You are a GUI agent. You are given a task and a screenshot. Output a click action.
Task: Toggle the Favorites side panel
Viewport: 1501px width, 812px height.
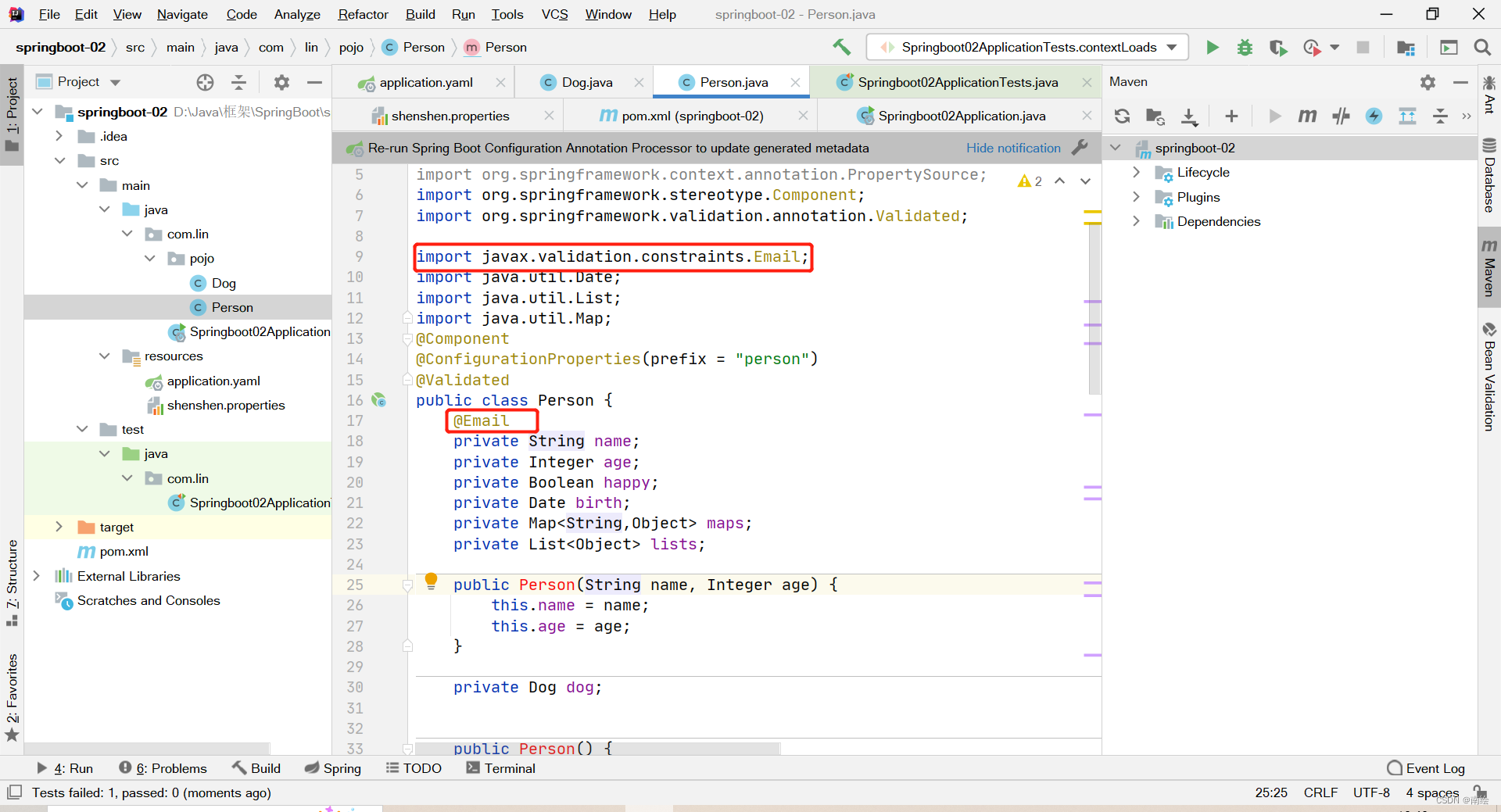(12, 697)
